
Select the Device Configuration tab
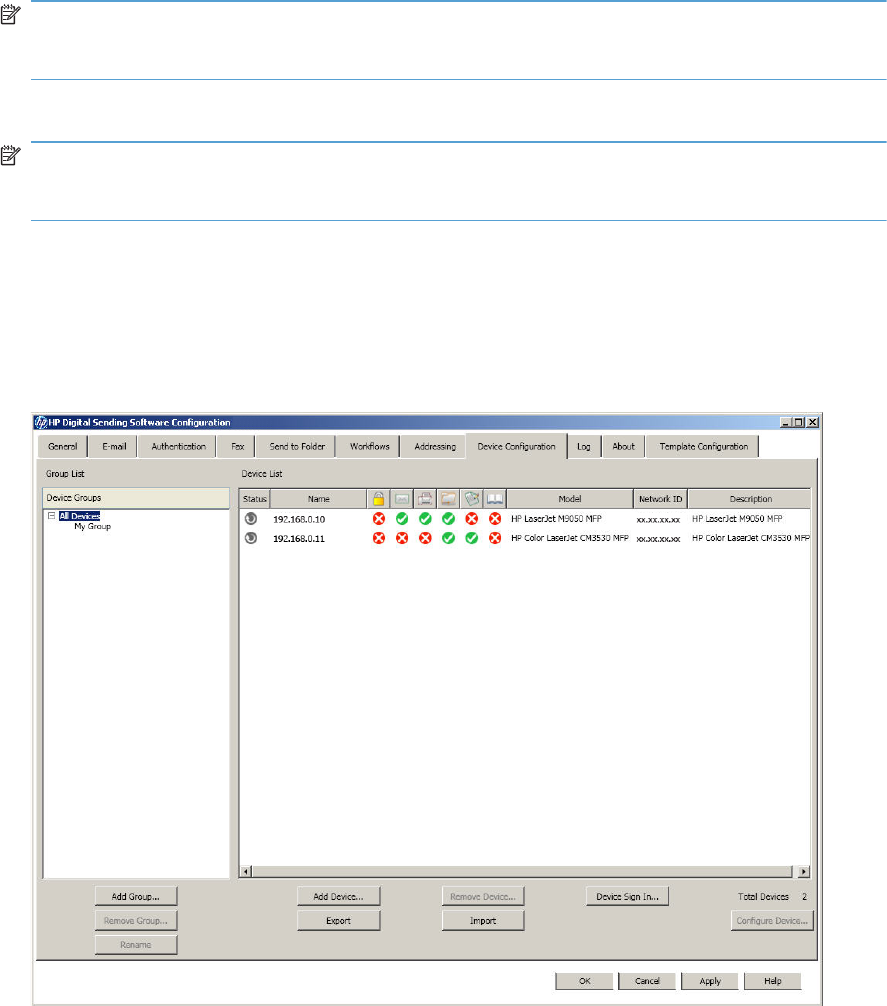pyautogui.click(x=516, y=447)
